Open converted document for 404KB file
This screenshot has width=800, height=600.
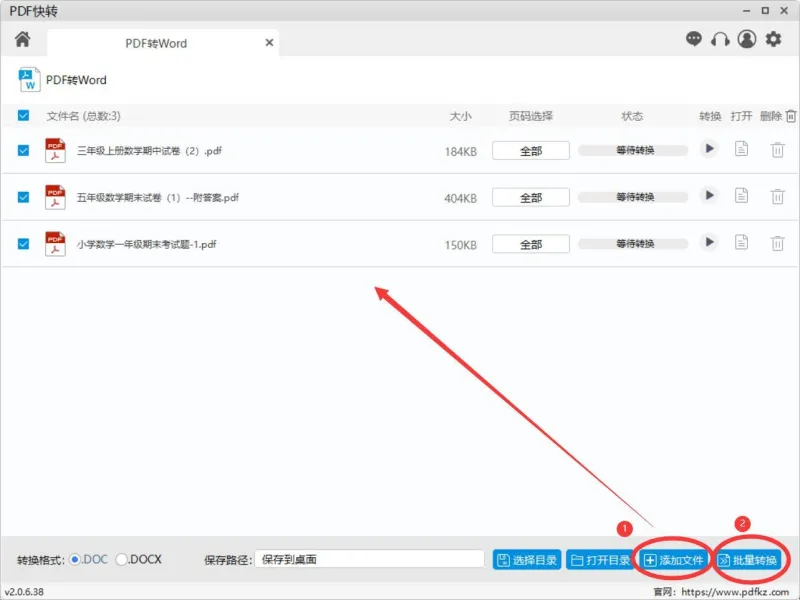coord(741,195)
